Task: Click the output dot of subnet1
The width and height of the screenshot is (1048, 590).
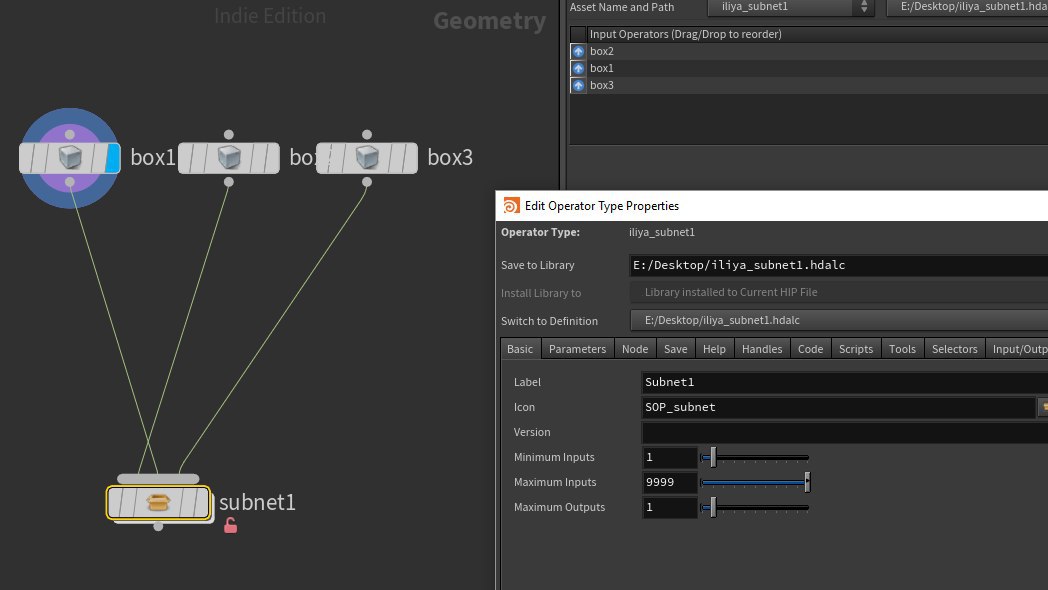Action: click(x=158, y=527)
